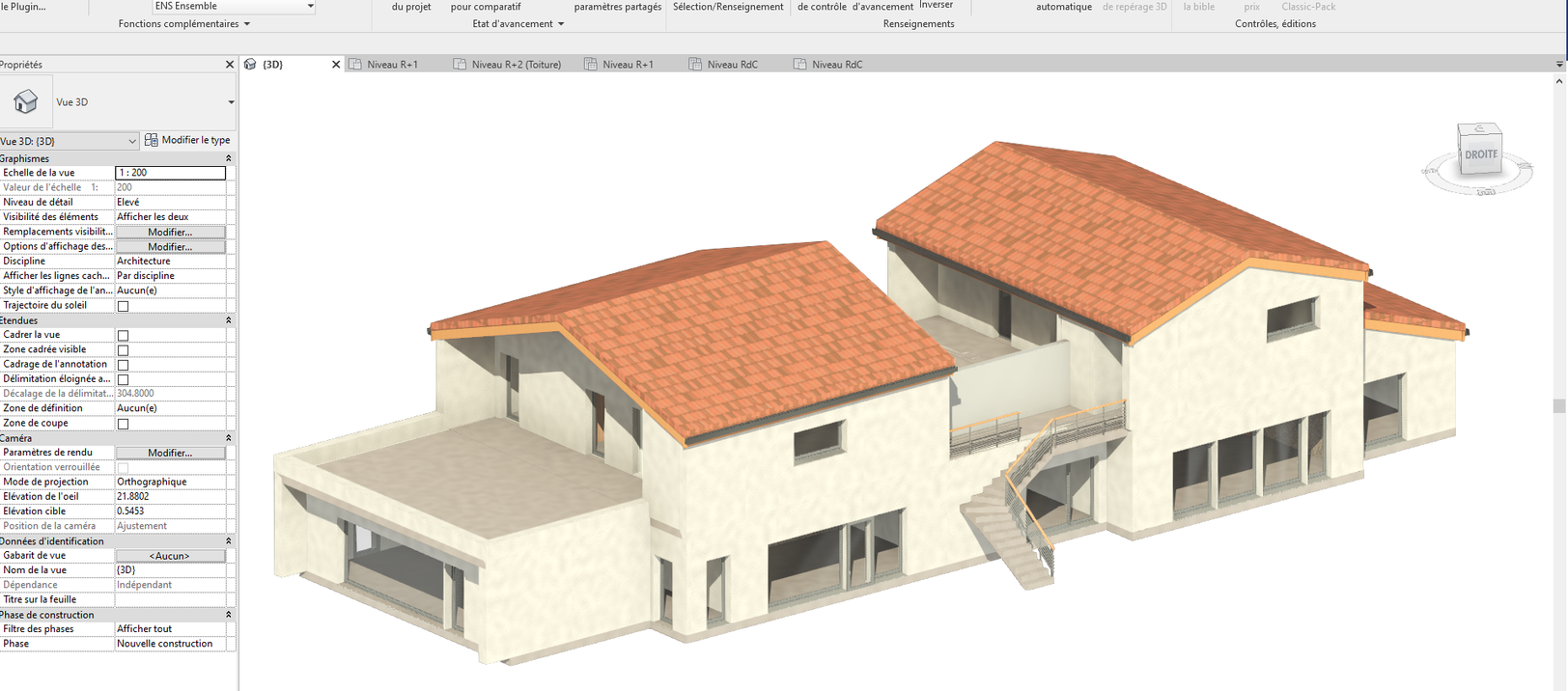Click Modifier for Options d'affichage
The width and height of the screenshot is (1568, 691).
point(170,247)
